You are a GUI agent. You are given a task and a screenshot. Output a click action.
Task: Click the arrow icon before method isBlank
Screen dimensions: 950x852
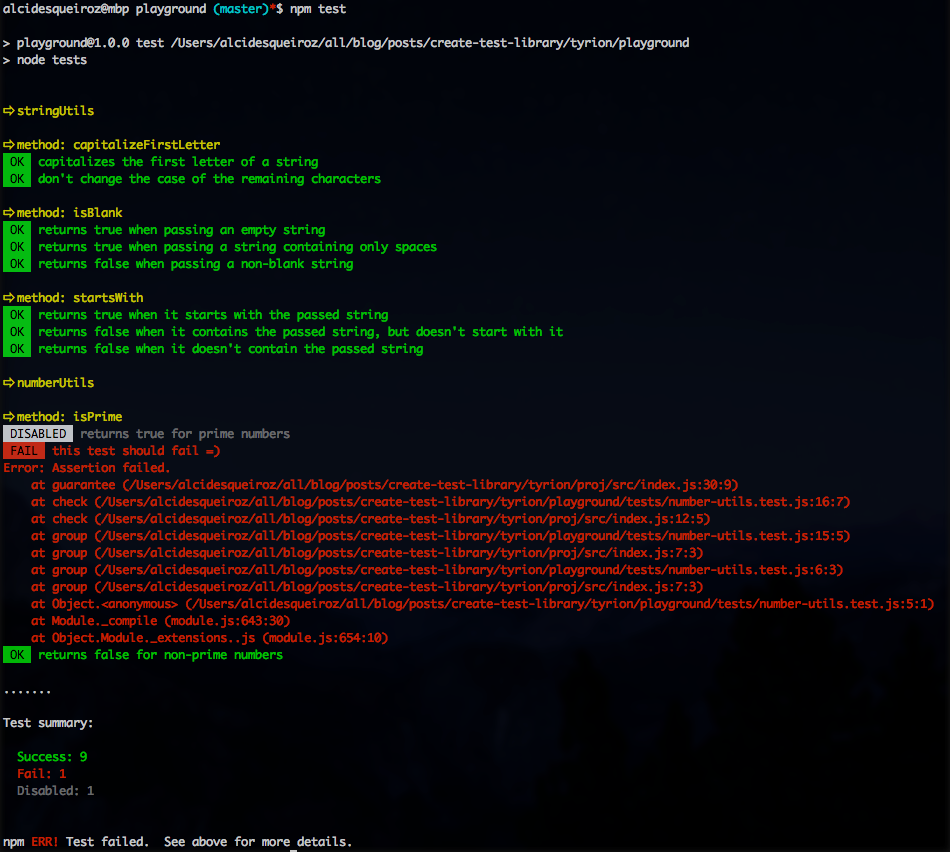10,212
